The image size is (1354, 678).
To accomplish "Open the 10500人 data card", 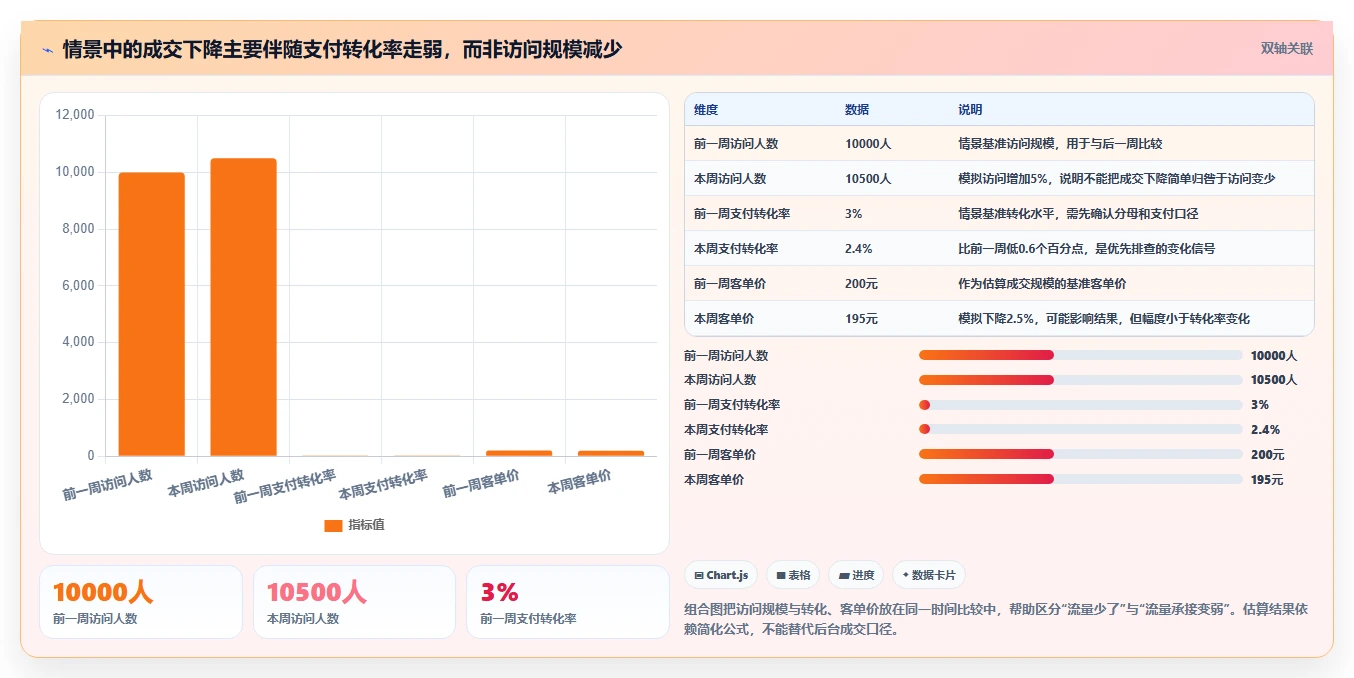I will (354, 602).
